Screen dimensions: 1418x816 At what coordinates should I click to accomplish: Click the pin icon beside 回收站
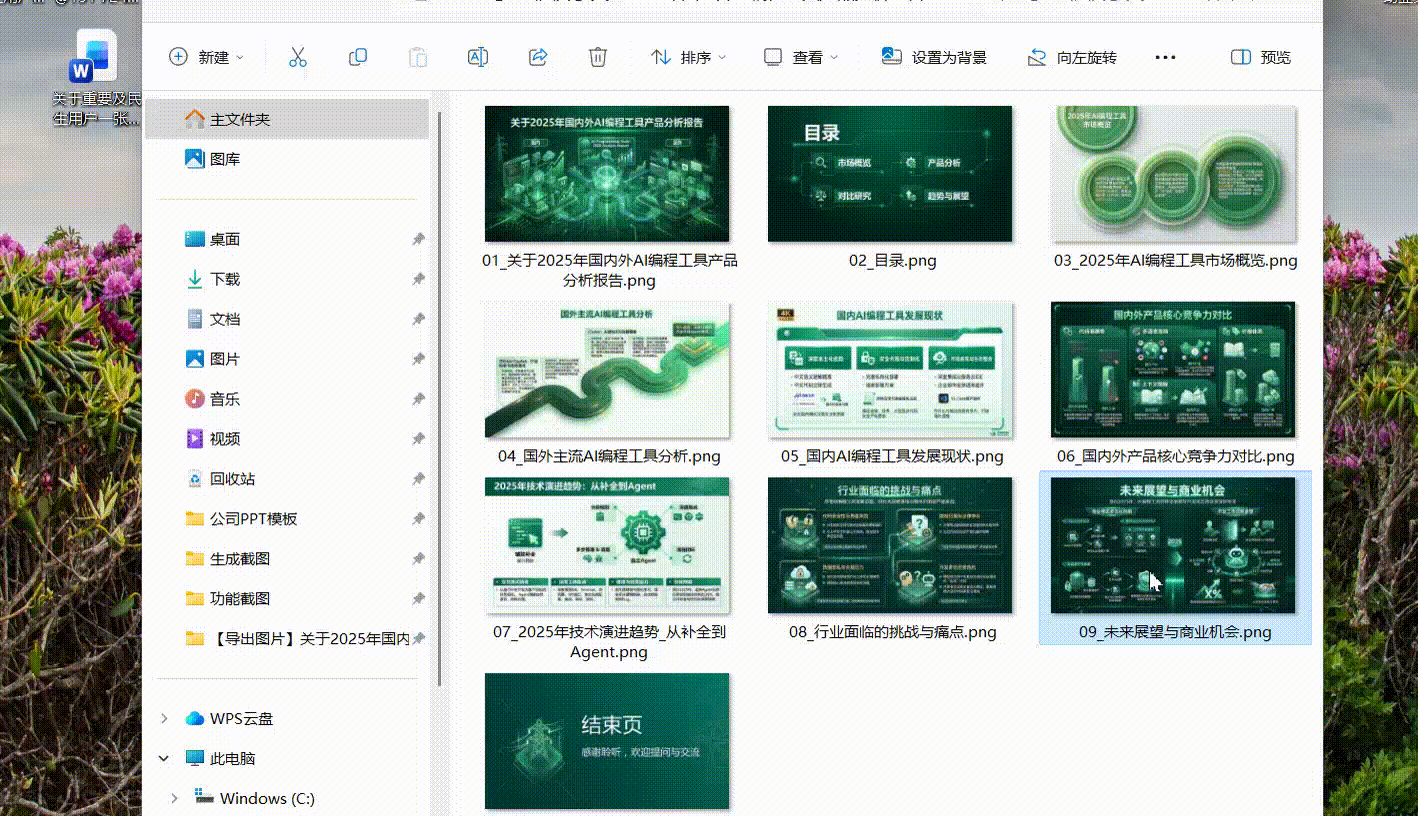[x=418, y=479]
